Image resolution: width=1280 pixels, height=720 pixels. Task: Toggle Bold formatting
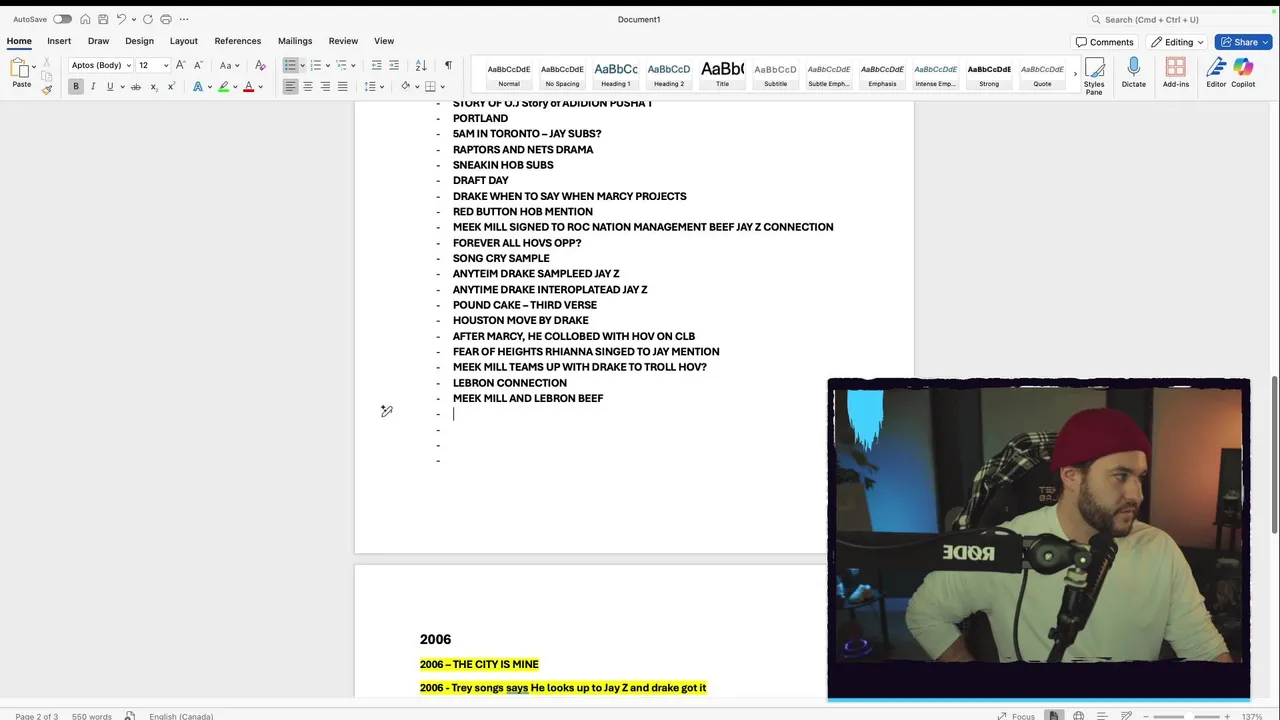75,87
